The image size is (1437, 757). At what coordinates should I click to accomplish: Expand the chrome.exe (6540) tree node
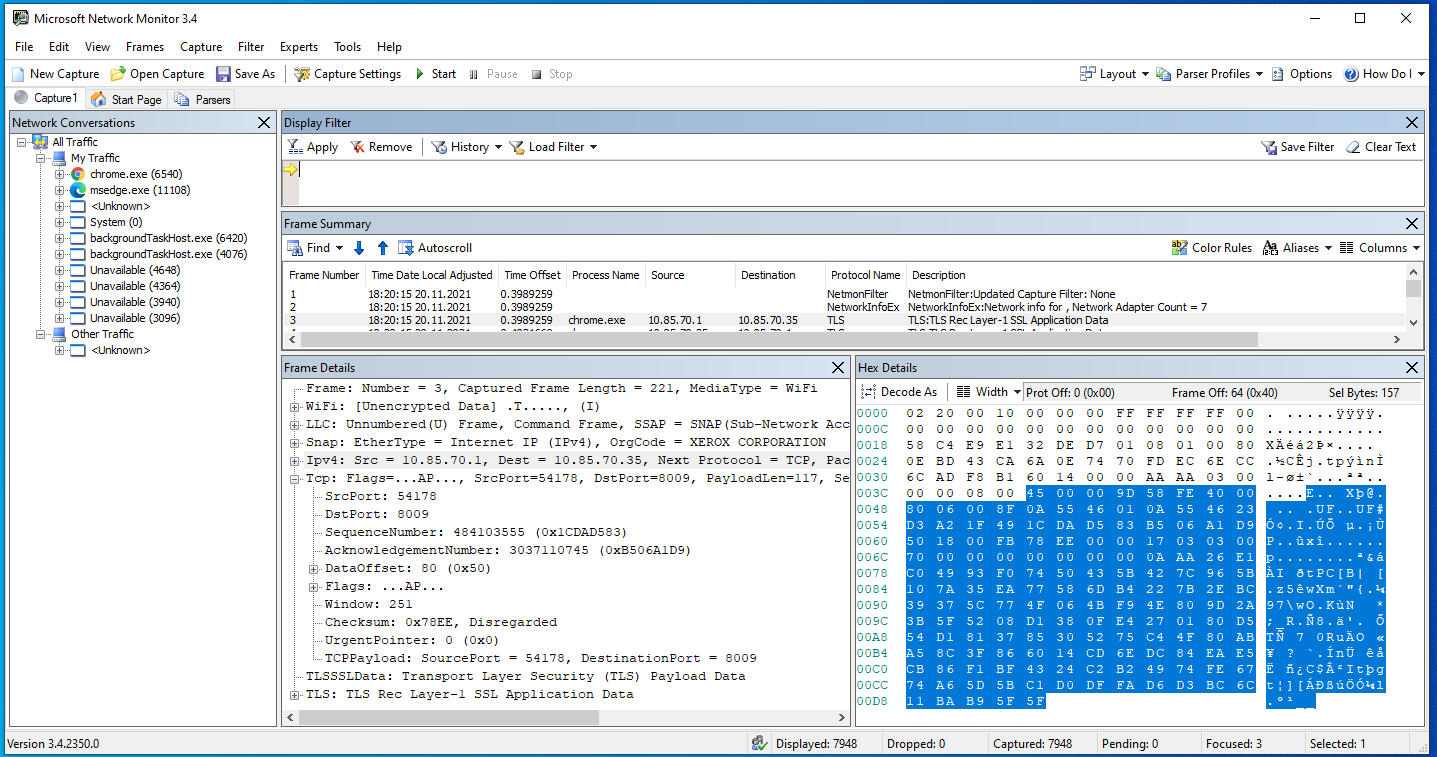60,174
